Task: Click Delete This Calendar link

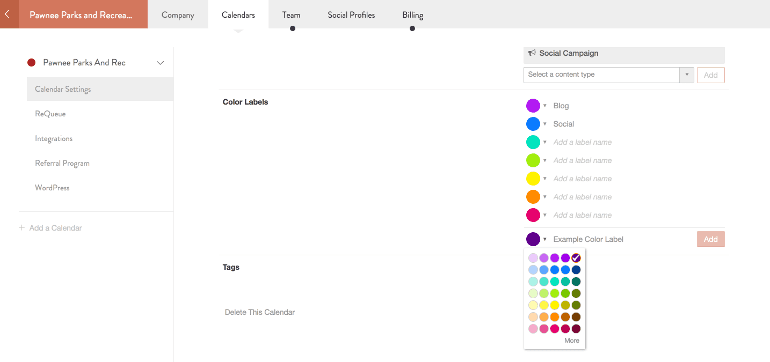Action: [x=260, y=312]
